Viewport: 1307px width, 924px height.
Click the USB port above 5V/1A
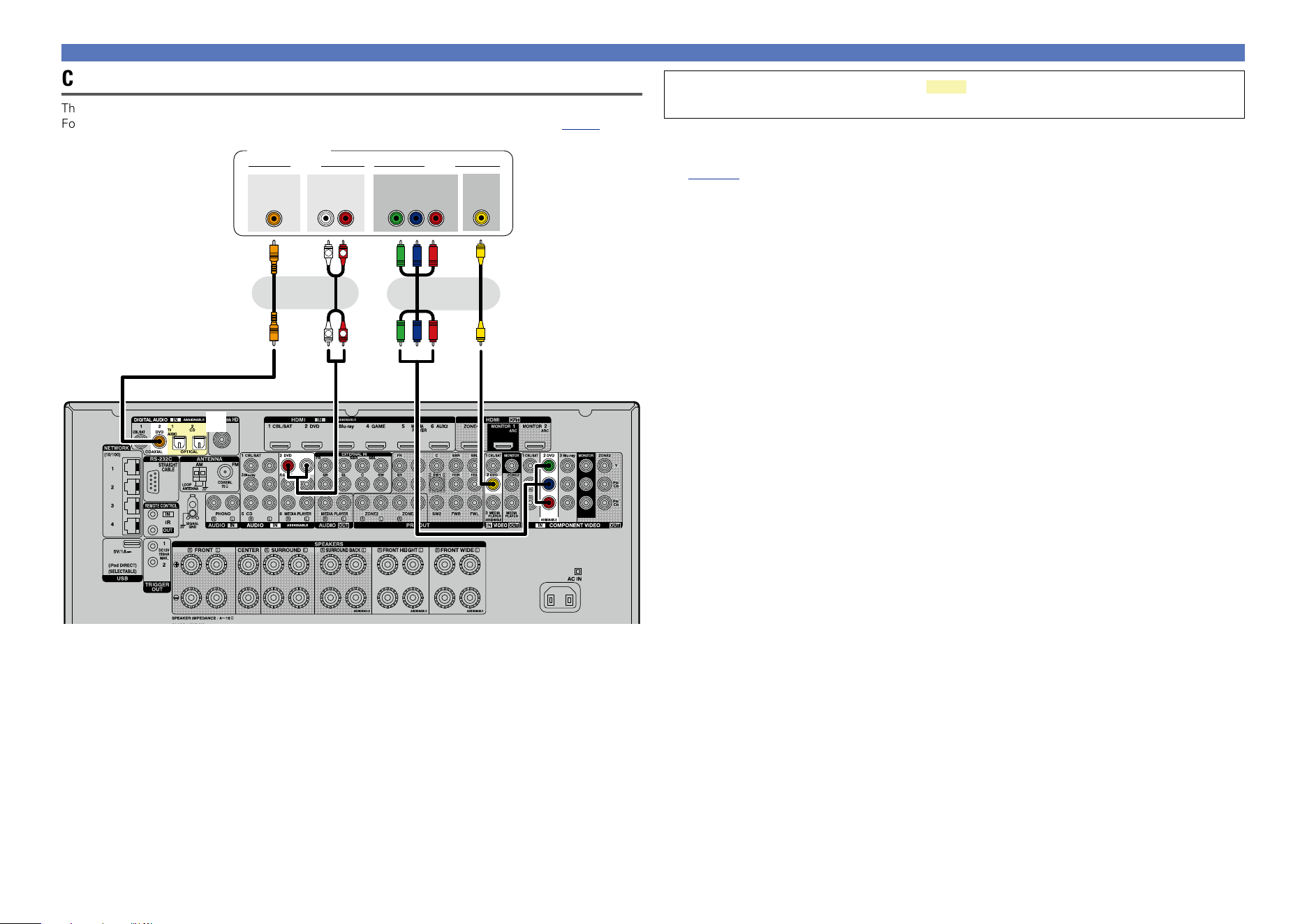click(x=131, y=543)
